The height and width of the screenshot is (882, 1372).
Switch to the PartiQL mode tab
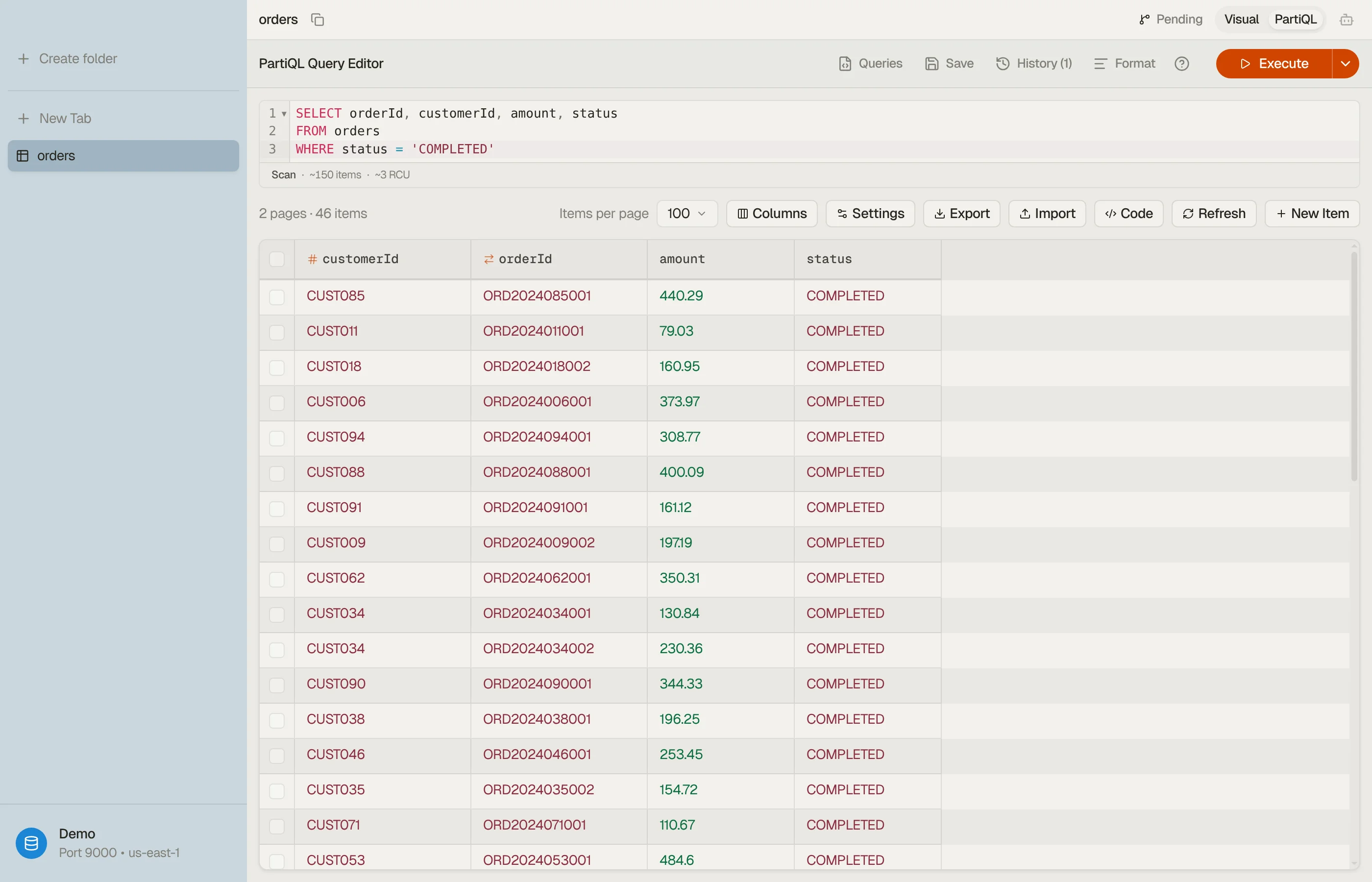[1295, 20]
